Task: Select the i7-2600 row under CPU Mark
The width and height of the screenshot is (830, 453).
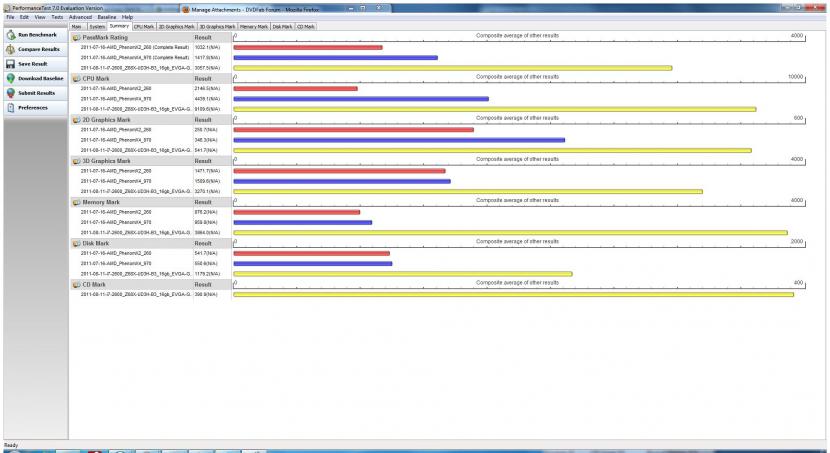Action: click(136, 109)
